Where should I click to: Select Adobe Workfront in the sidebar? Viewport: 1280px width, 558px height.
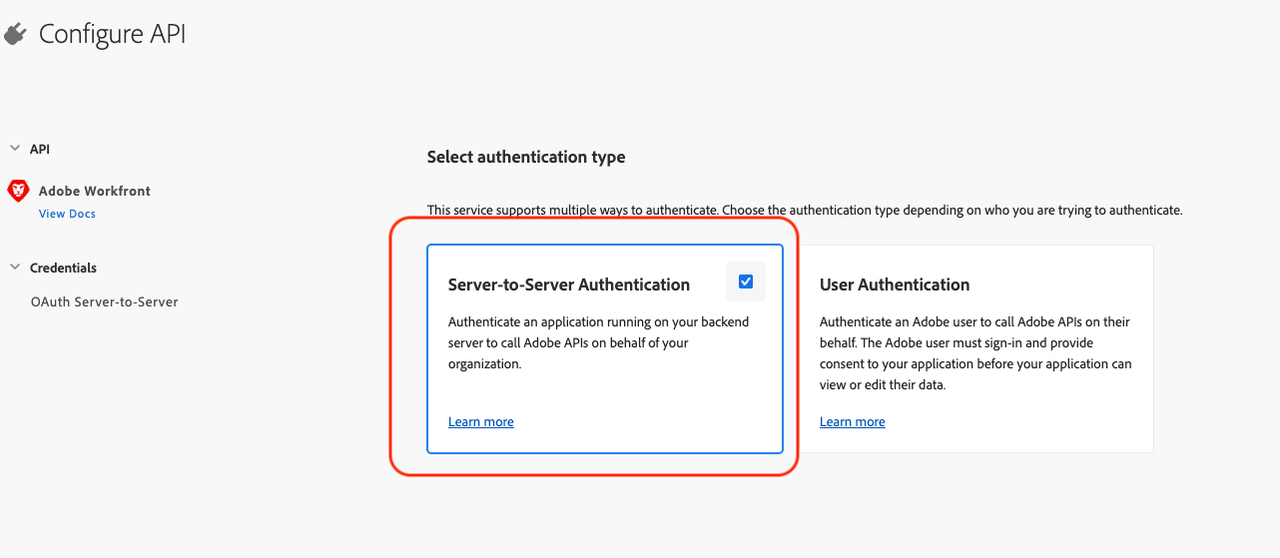coord(94,190)
